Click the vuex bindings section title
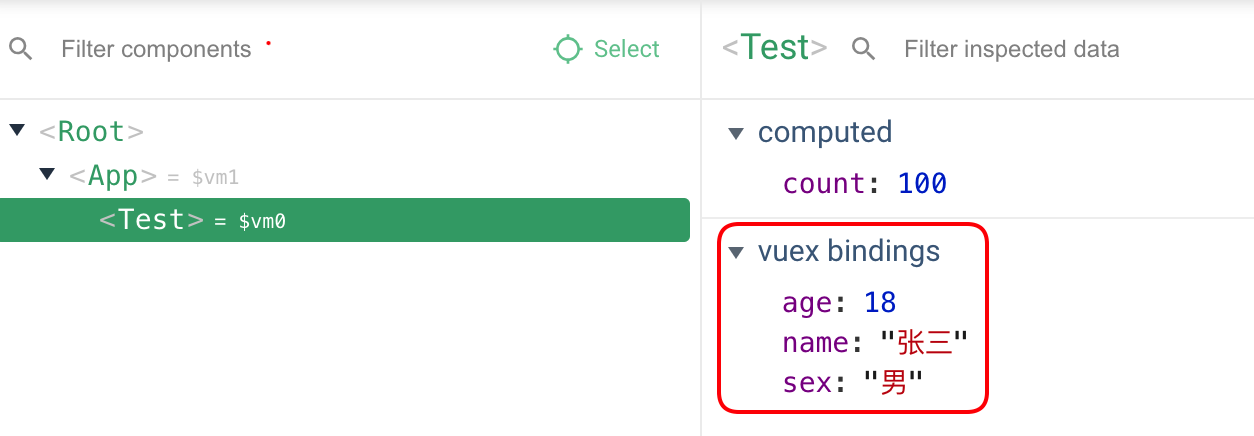1254x436 pixels. click(x=848, y=251)
